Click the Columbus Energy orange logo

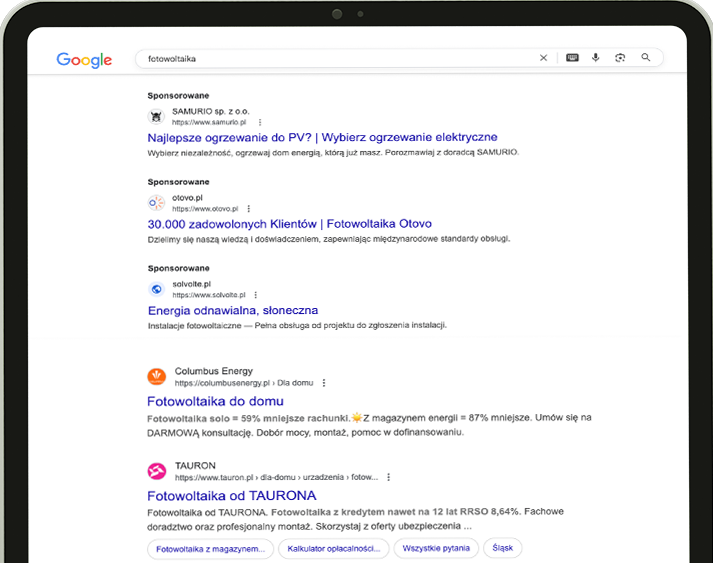(156, 377)
